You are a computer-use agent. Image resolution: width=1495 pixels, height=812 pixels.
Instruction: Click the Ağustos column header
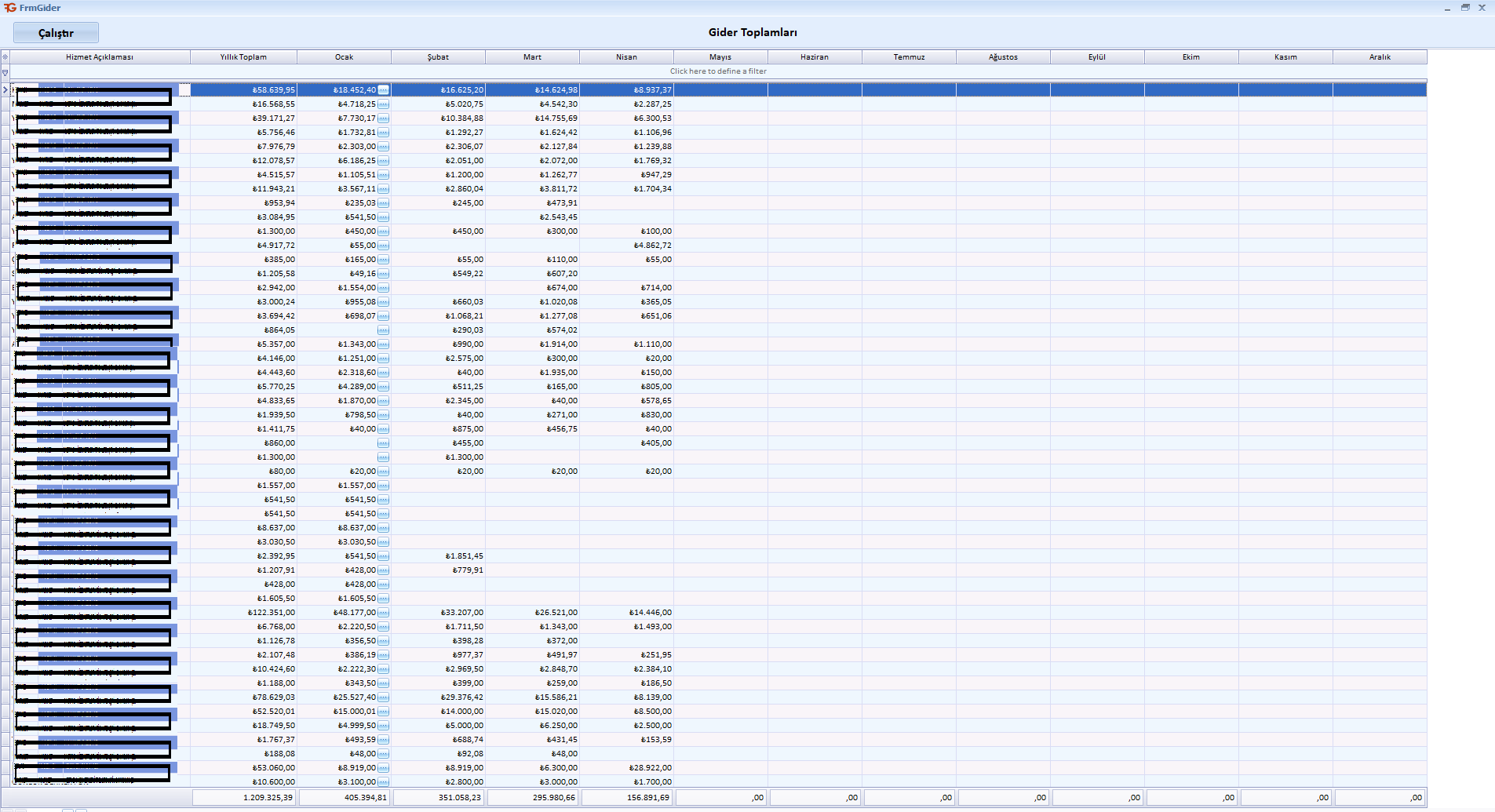coord(1003,56)
